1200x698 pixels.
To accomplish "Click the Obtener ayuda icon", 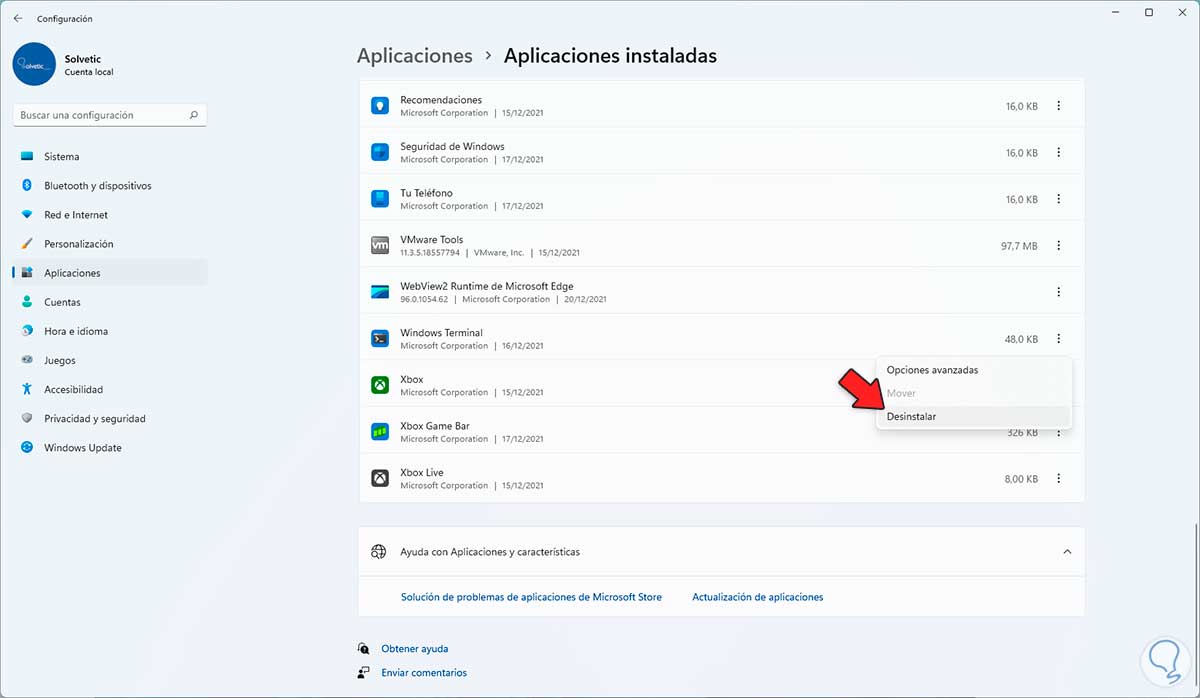I will tap(364, 648).
